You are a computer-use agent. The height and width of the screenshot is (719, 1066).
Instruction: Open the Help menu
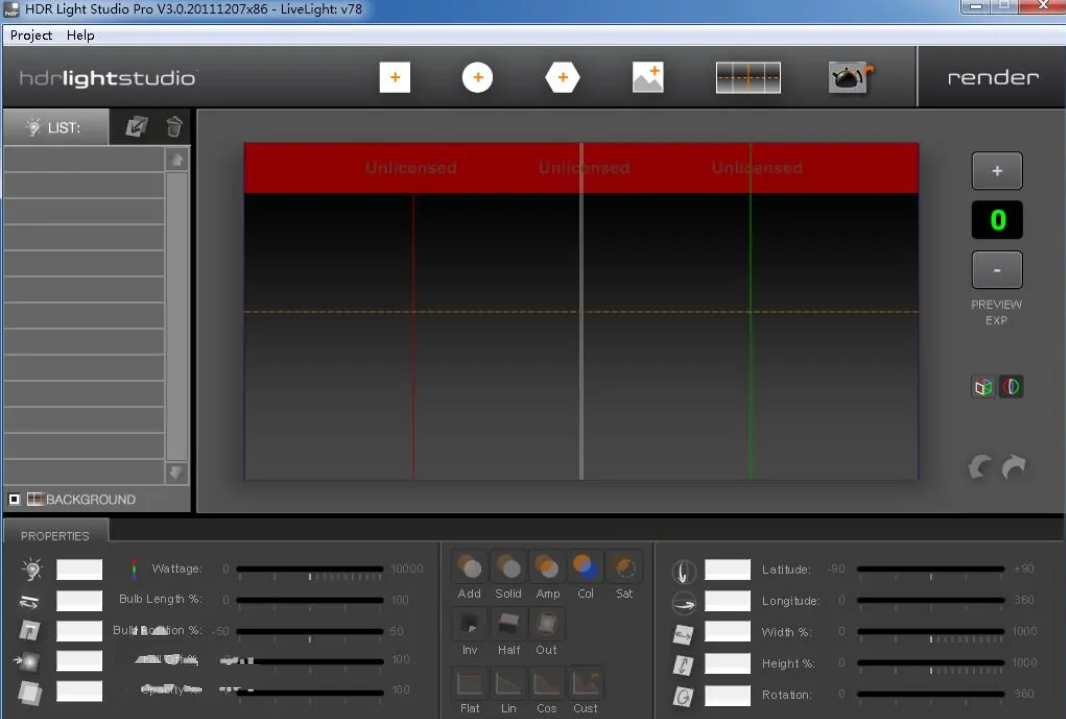pyautogui.click(x=80, y=35)
